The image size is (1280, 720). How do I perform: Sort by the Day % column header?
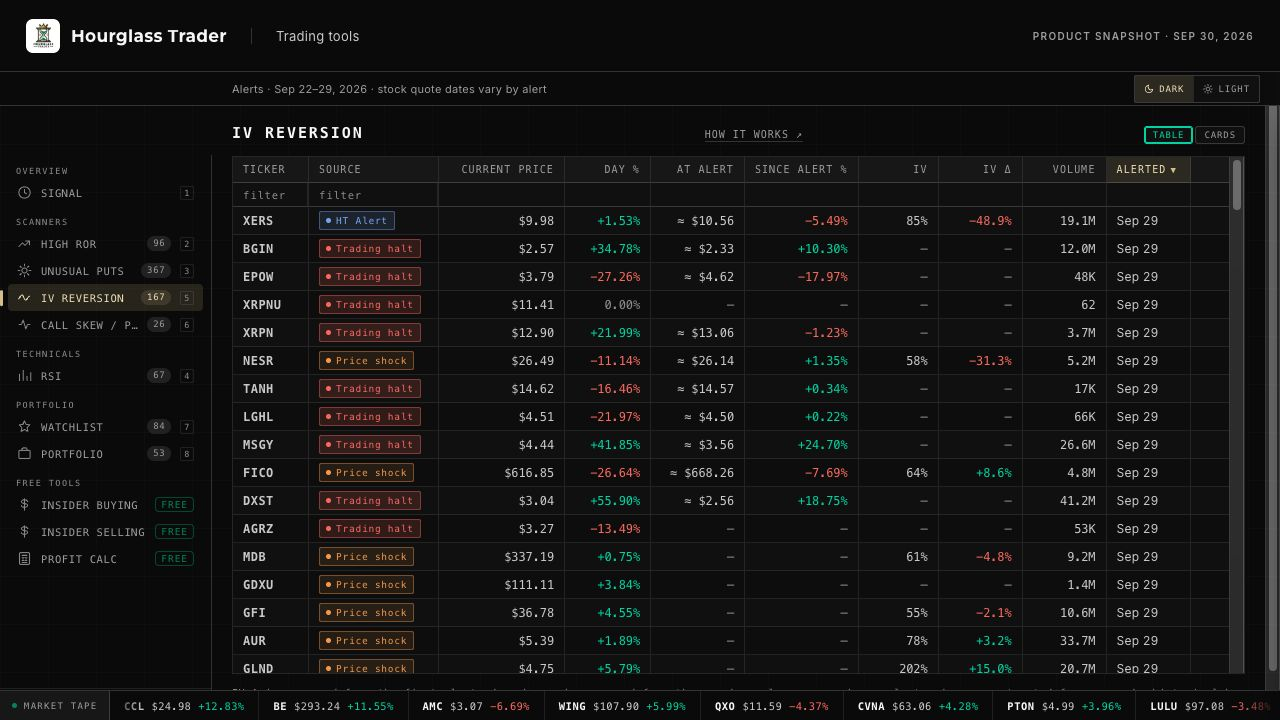(x=608, y=170)
